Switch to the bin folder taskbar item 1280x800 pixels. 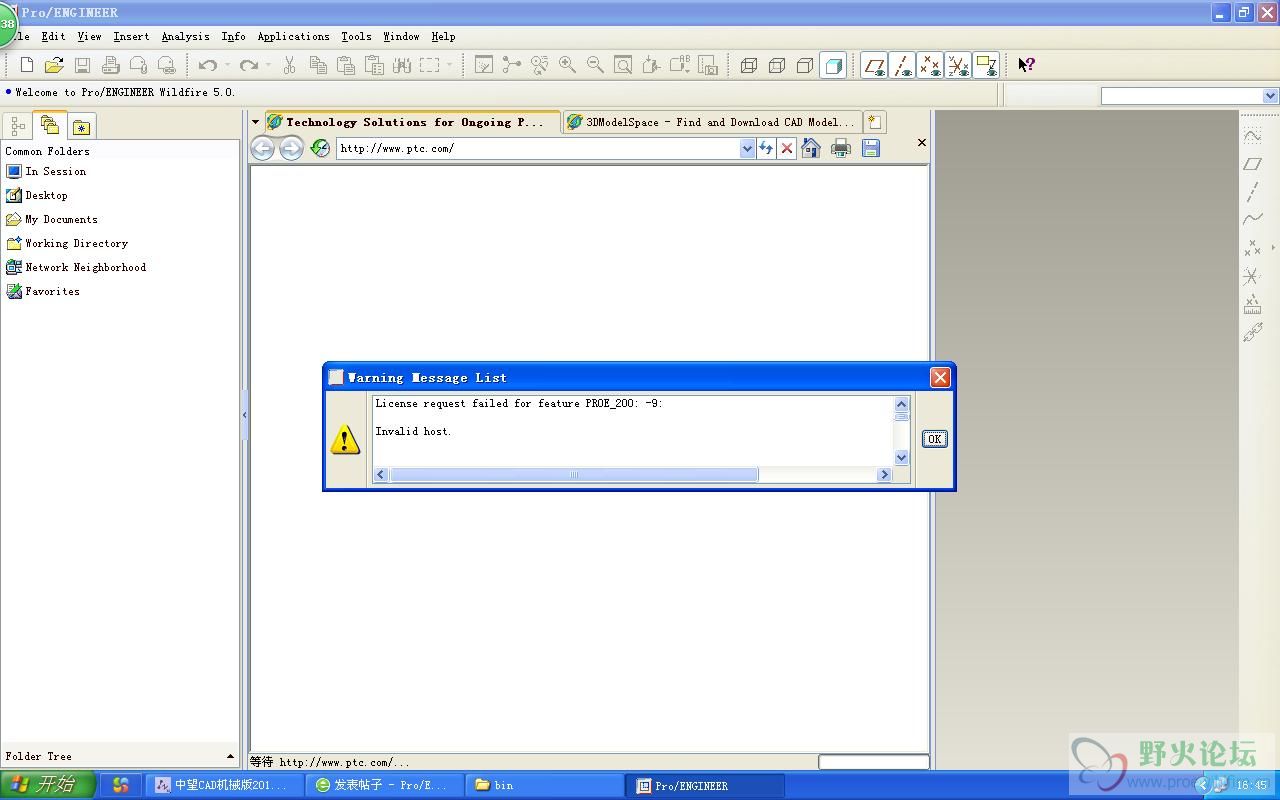(x=545, y=785)
